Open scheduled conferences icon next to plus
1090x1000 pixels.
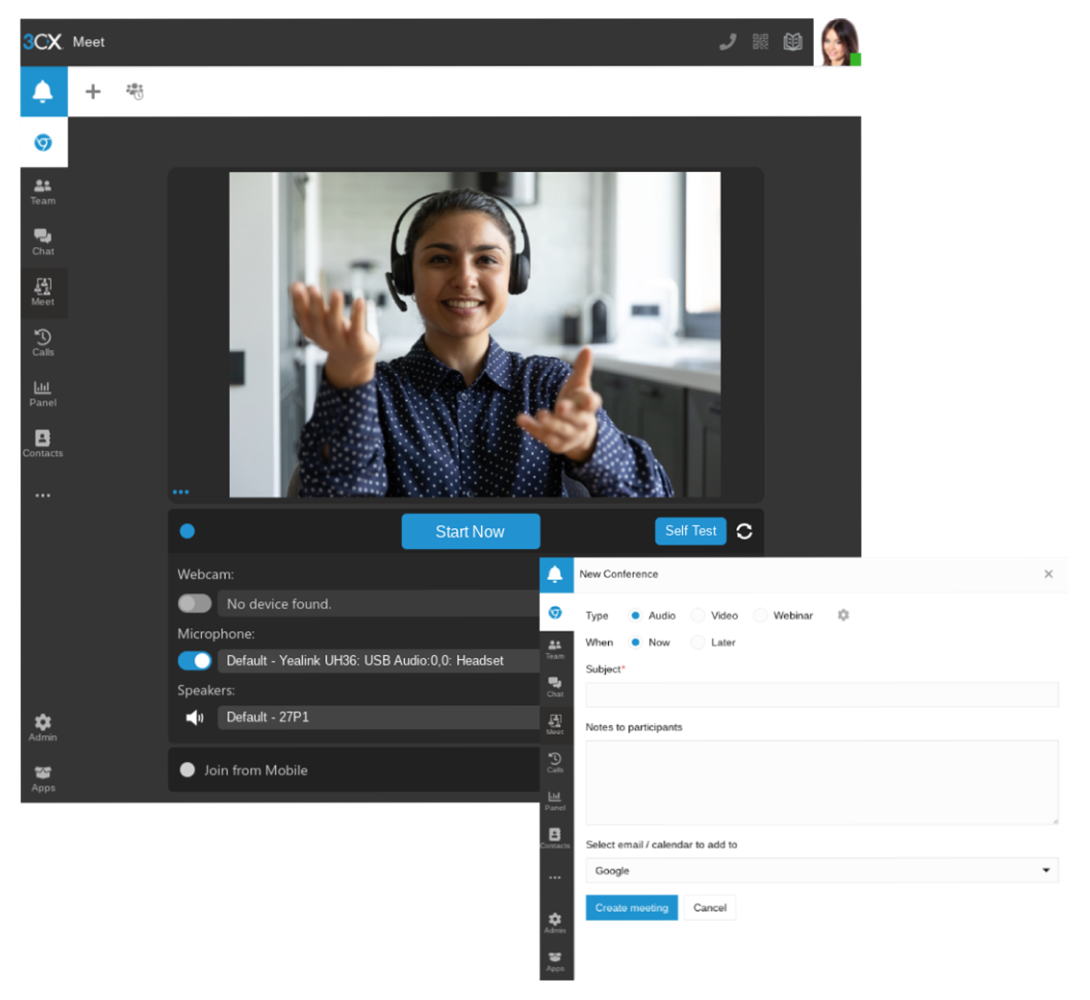click(134, 91)
